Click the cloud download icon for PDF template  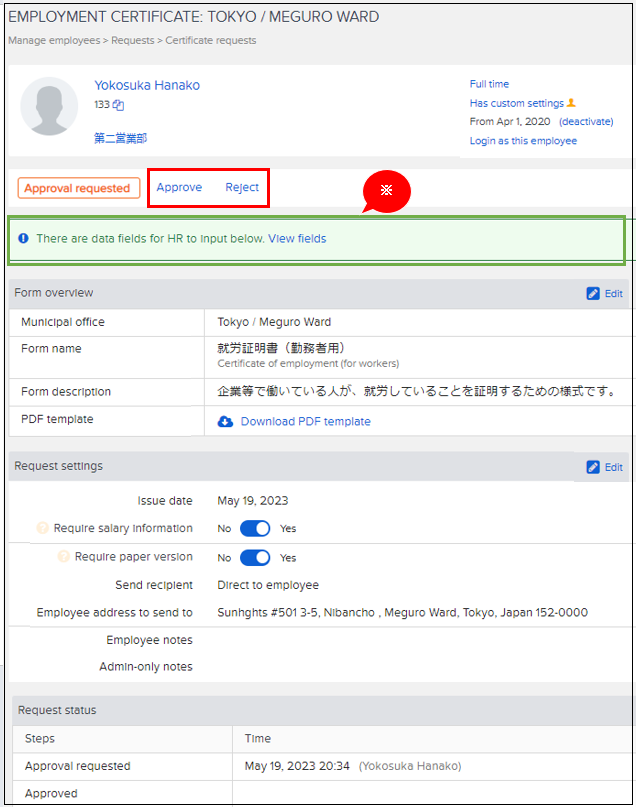(226, 422)
